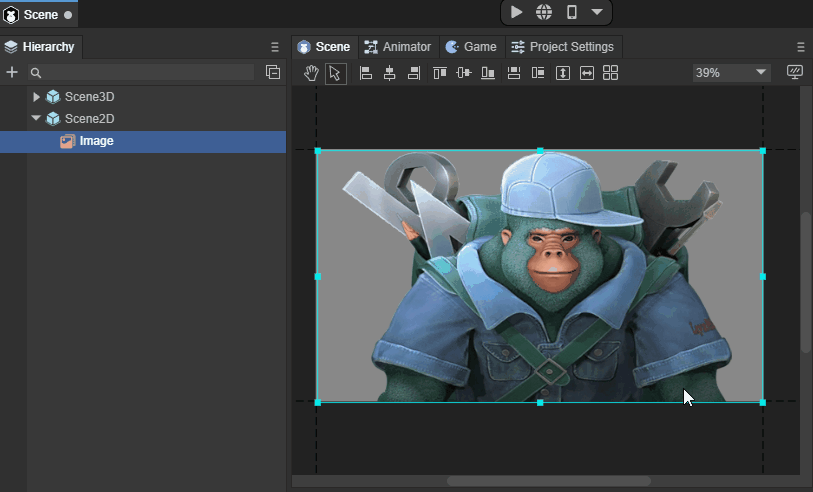Screen dimensions: 813x492
Task: Align objects to bottom edge
Action: pos(488,73)
